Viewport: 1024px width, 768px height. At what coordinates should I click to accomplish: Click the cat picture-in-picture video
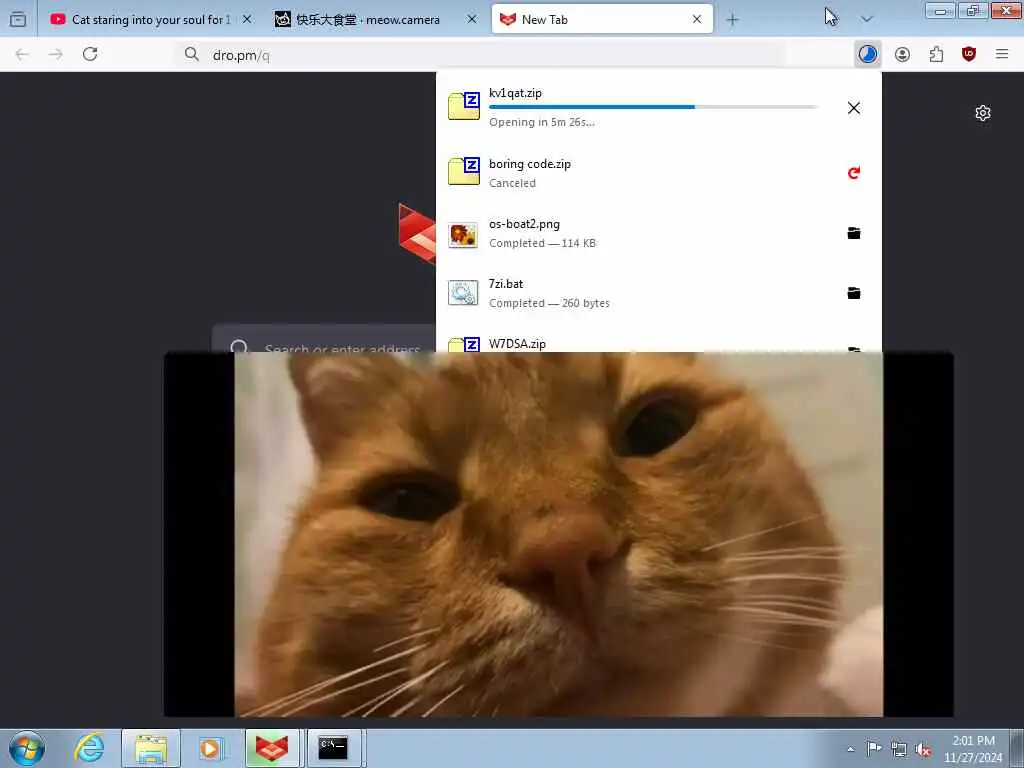pos(558,534)
